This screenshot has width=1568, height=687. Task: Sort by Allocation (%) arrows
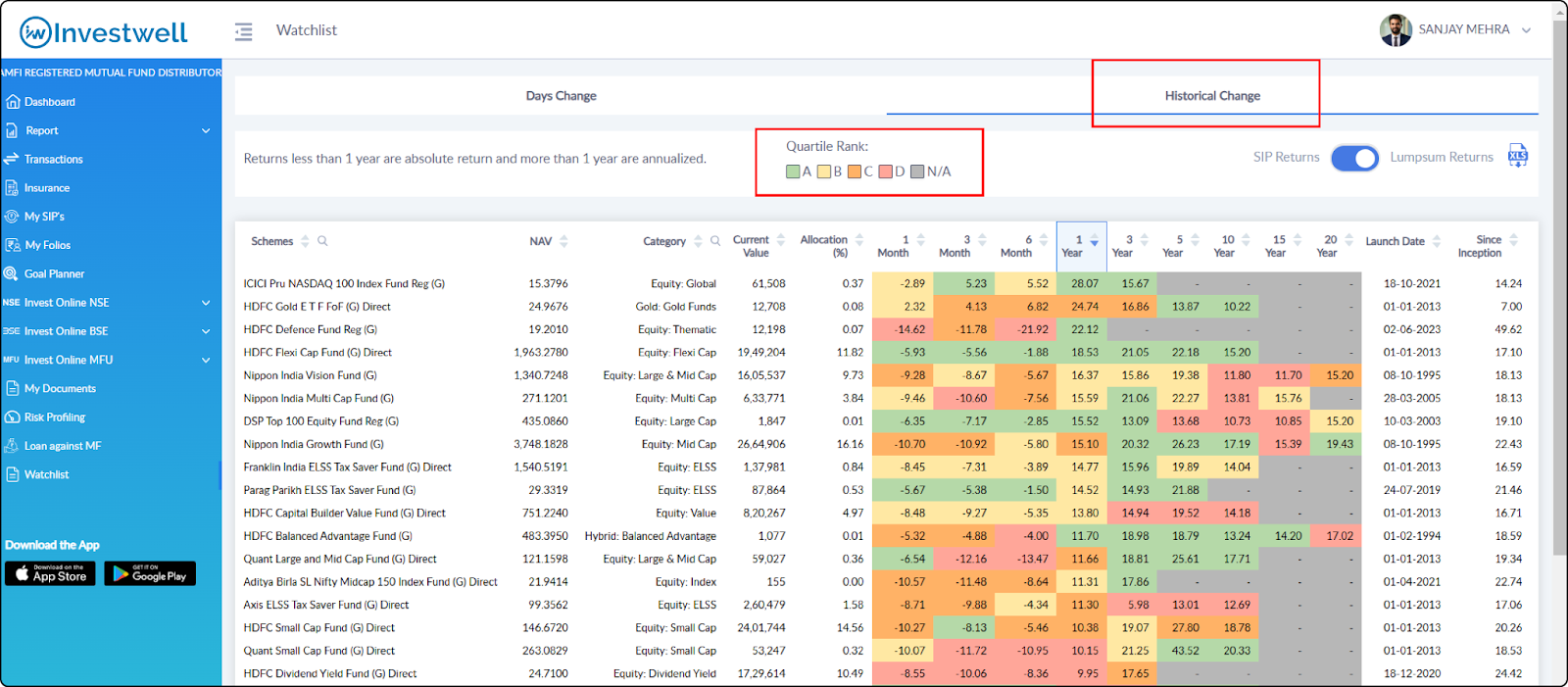[859, 239]
